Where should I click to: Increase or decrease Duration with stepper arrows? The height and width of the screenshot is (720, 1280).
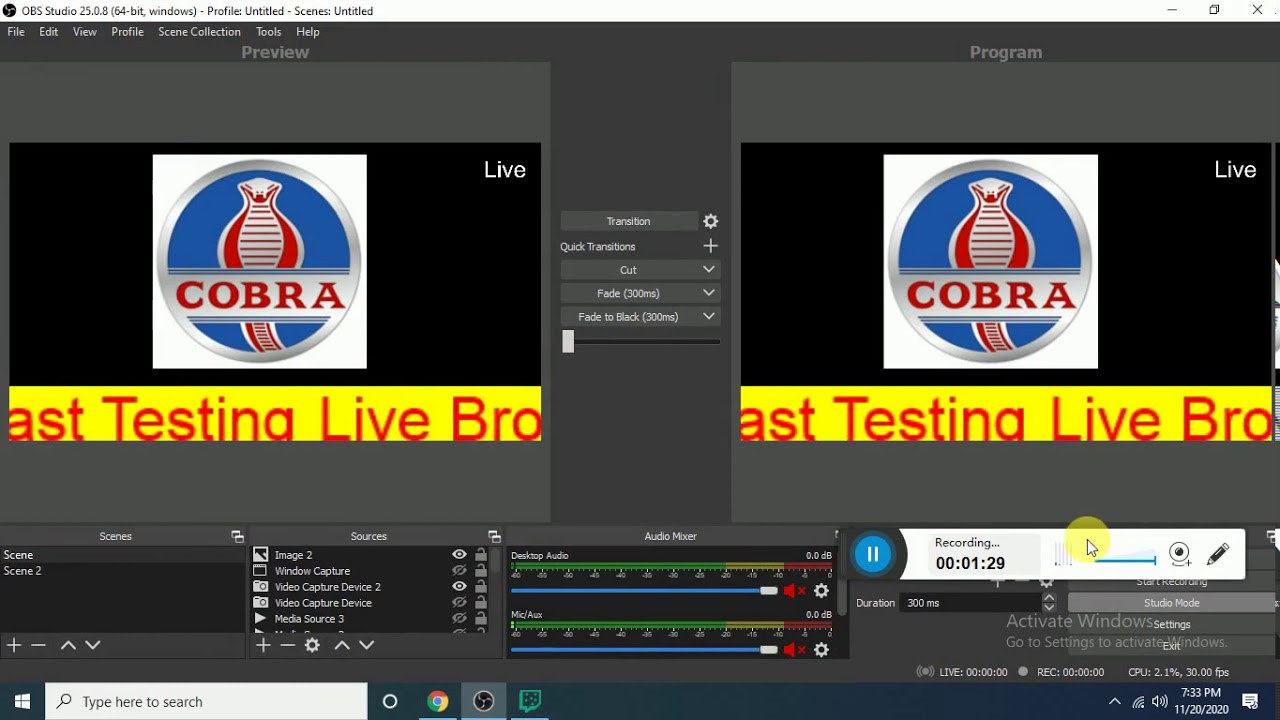click(x=1049, y=603)
